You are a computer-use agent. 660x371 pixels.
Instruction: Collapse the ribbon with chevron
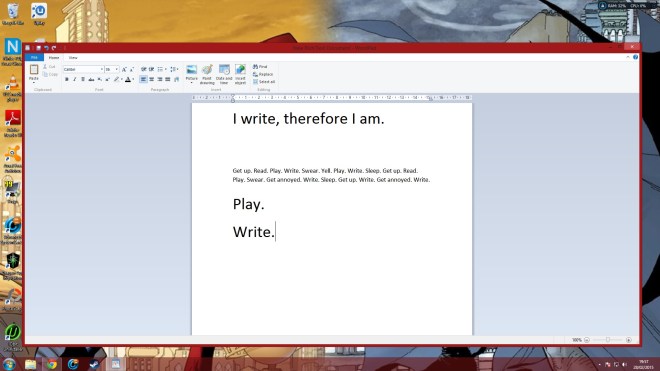628,57
